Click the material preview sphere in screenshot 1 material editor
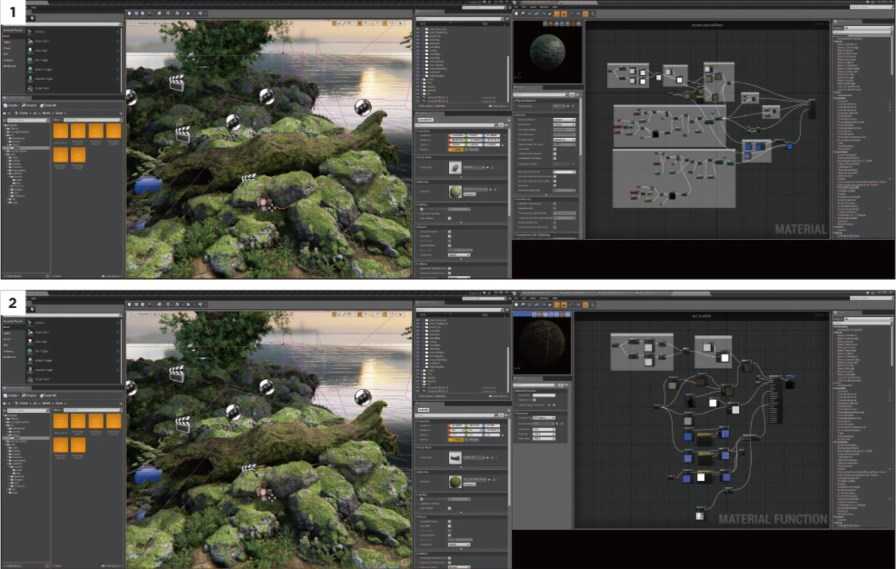The width and height of the screenshot is (896, 569). coord(547,52)
